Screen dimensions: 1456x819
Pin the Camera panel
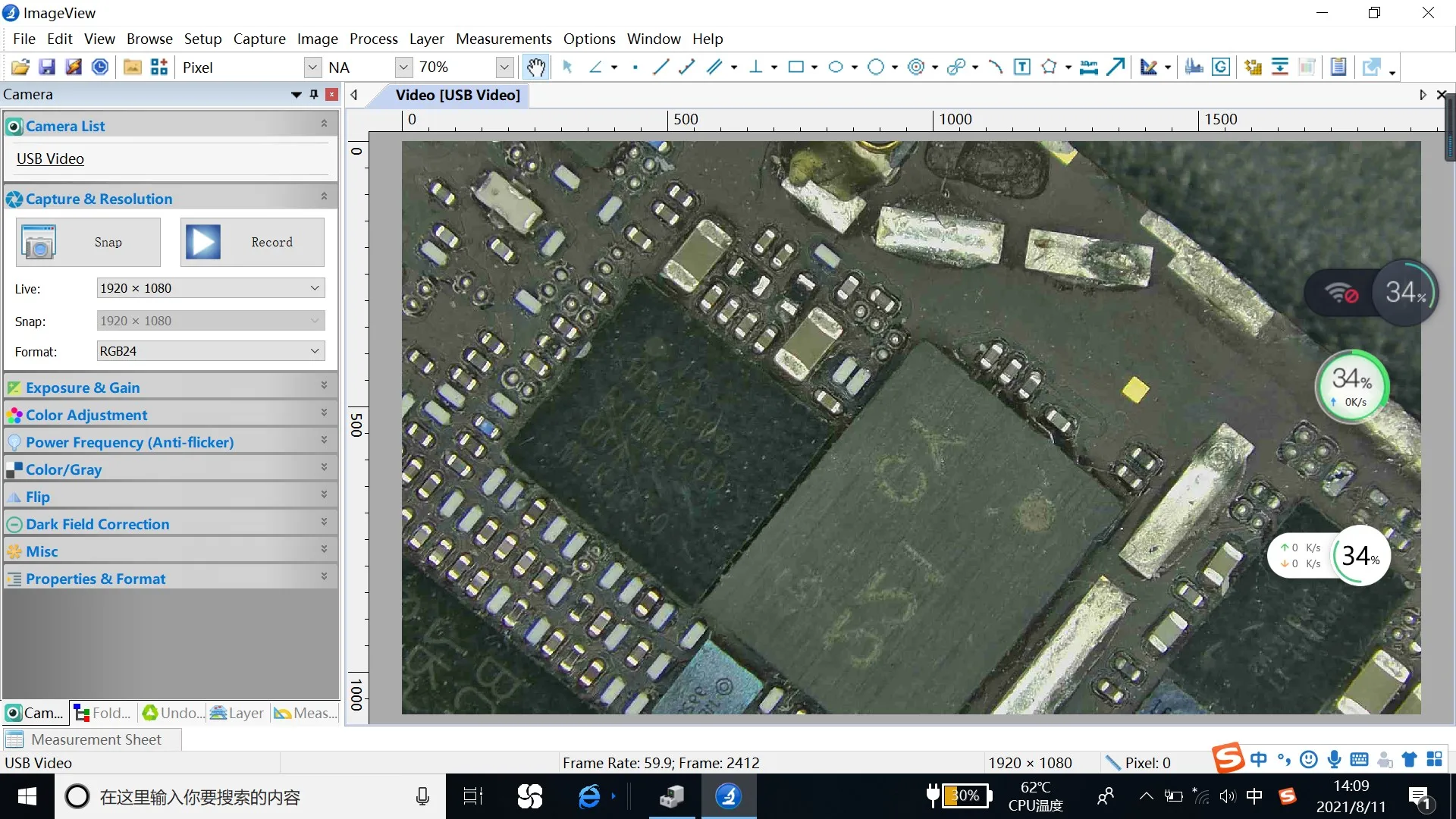[314, 95]
